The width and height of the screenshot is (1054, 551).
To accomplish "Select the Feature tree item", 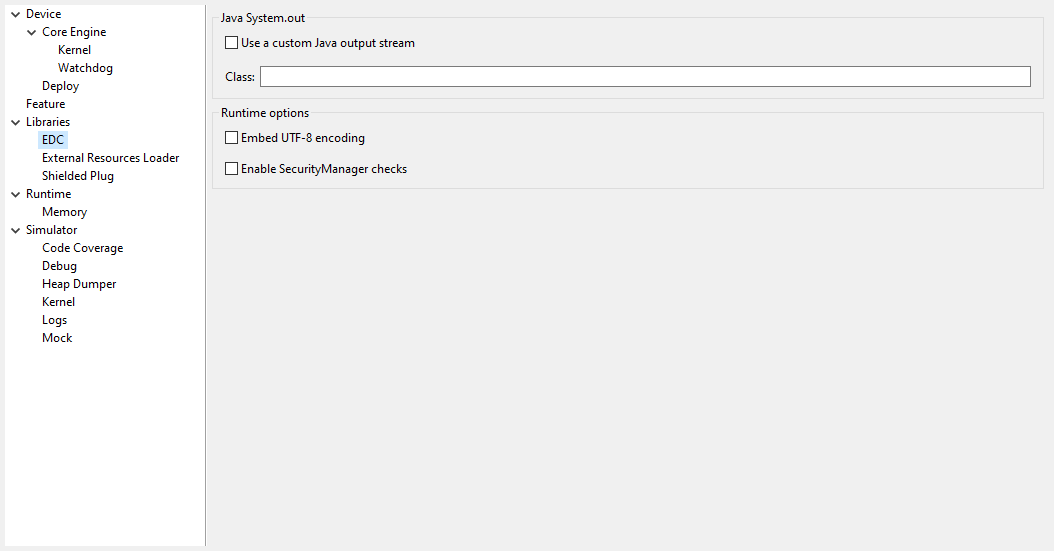I will tap(45, 104).
